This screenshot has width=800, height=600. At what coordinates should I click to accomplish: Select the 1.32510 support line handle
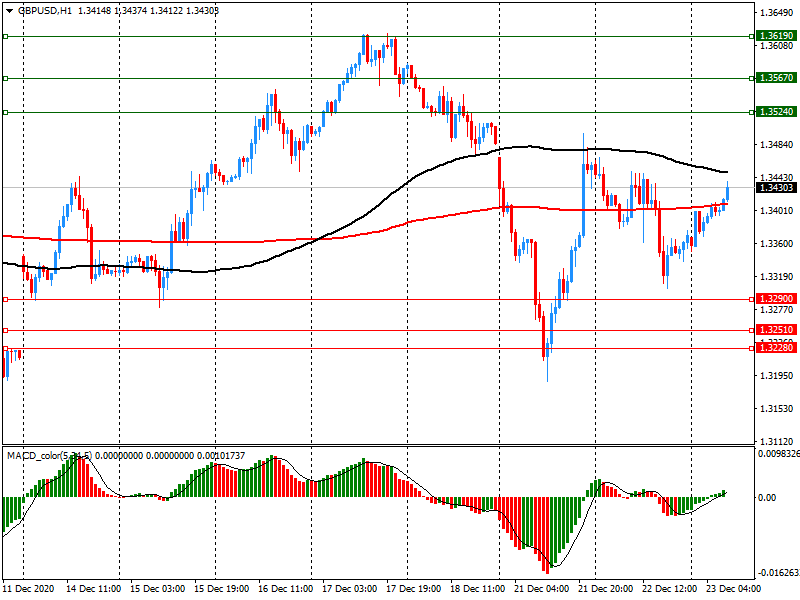click(x=5, y=330)
